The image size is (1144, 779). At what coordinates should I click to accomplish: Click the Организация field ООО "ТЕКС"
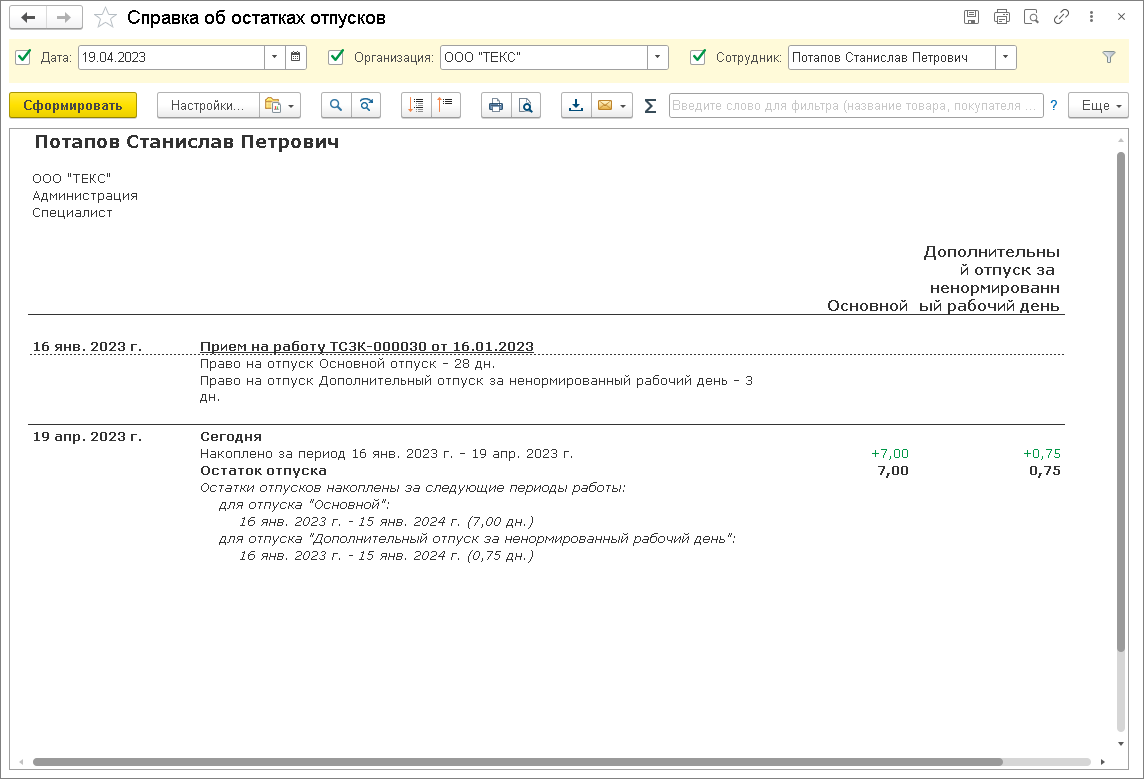(544, 57)
